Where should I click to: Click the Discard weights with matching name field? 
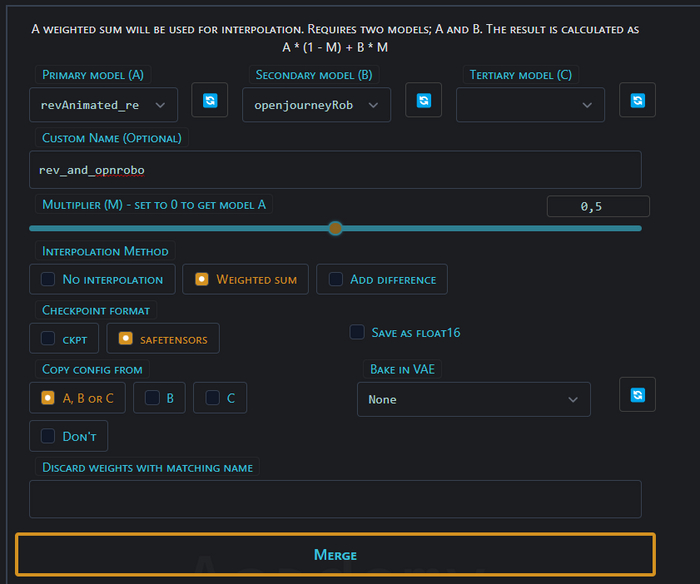(335, 499)
